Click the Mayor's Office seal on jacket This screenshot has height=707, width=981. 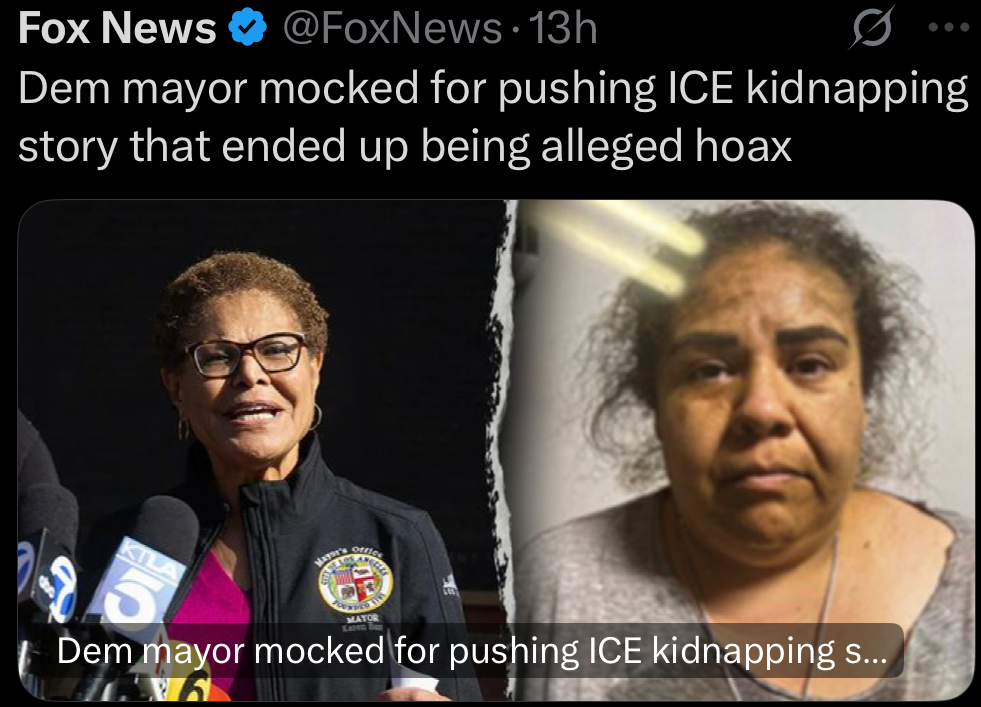355,582
